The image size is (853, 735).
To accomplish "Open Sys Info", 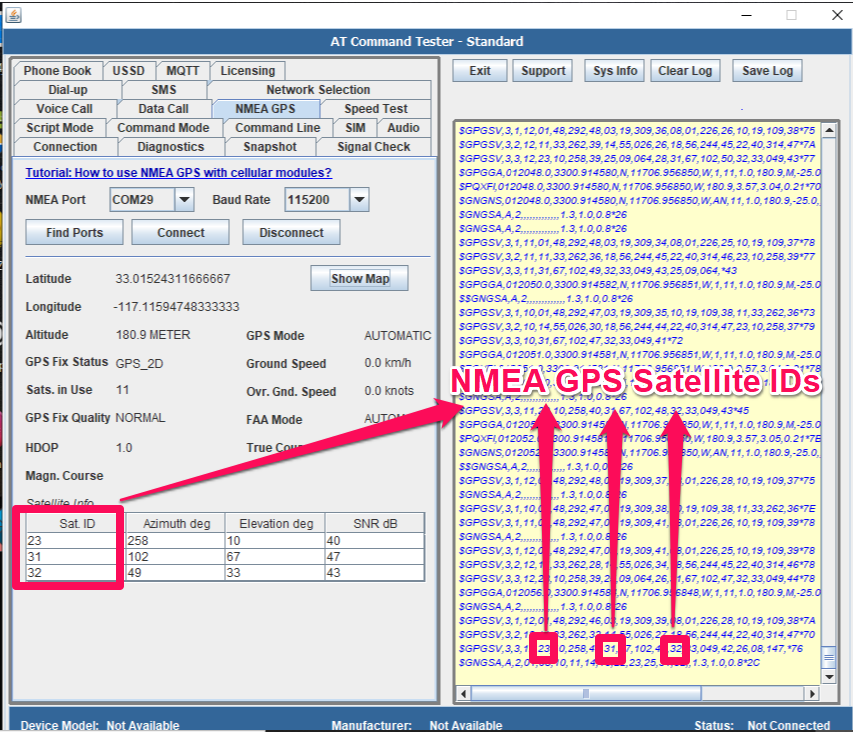I will pos(615,71).
